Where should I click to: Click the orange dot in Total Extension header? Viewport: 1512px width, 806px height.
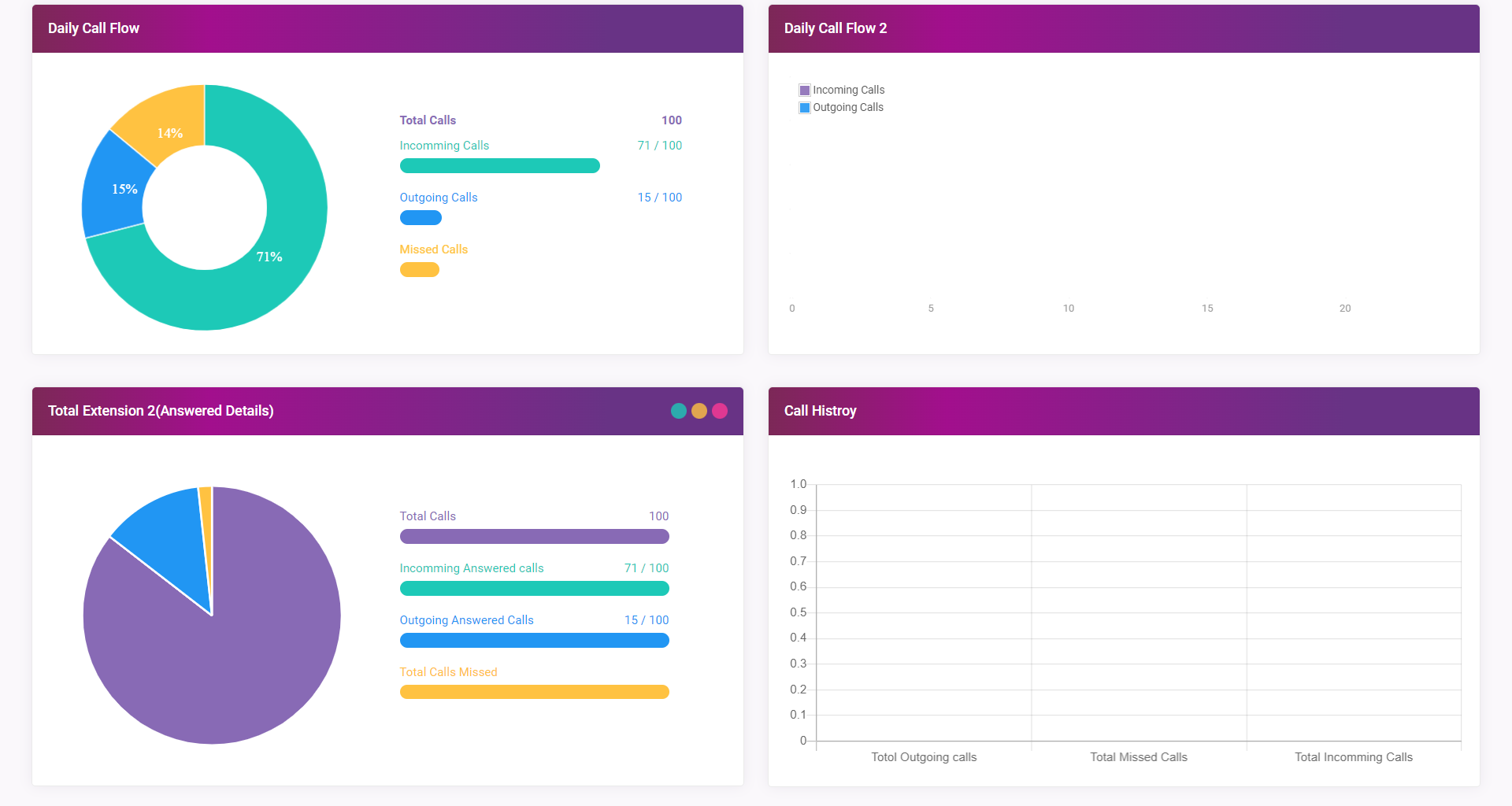(x=699, y=411)
